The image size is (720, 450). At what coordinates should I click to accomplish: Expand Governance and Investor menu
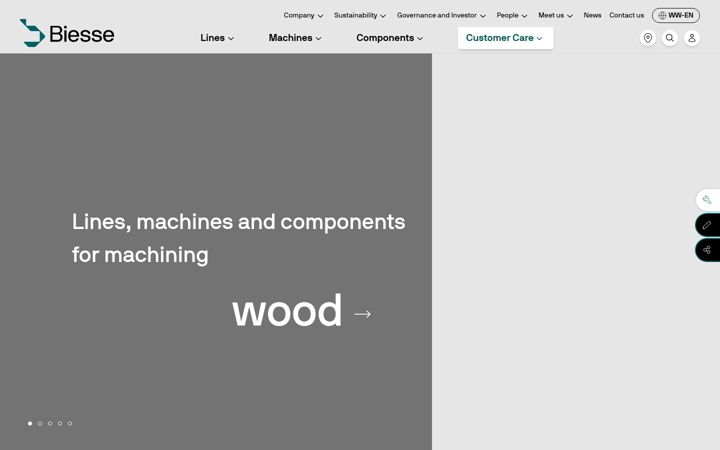coord(441,15)
